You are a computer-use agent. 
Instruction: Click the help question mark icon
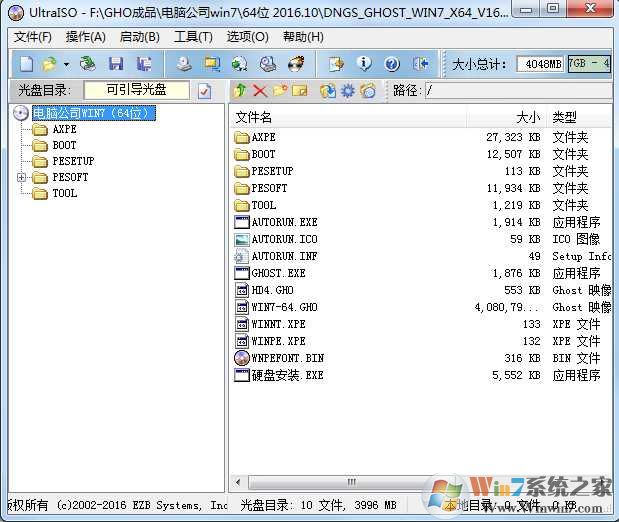(391, 64)
